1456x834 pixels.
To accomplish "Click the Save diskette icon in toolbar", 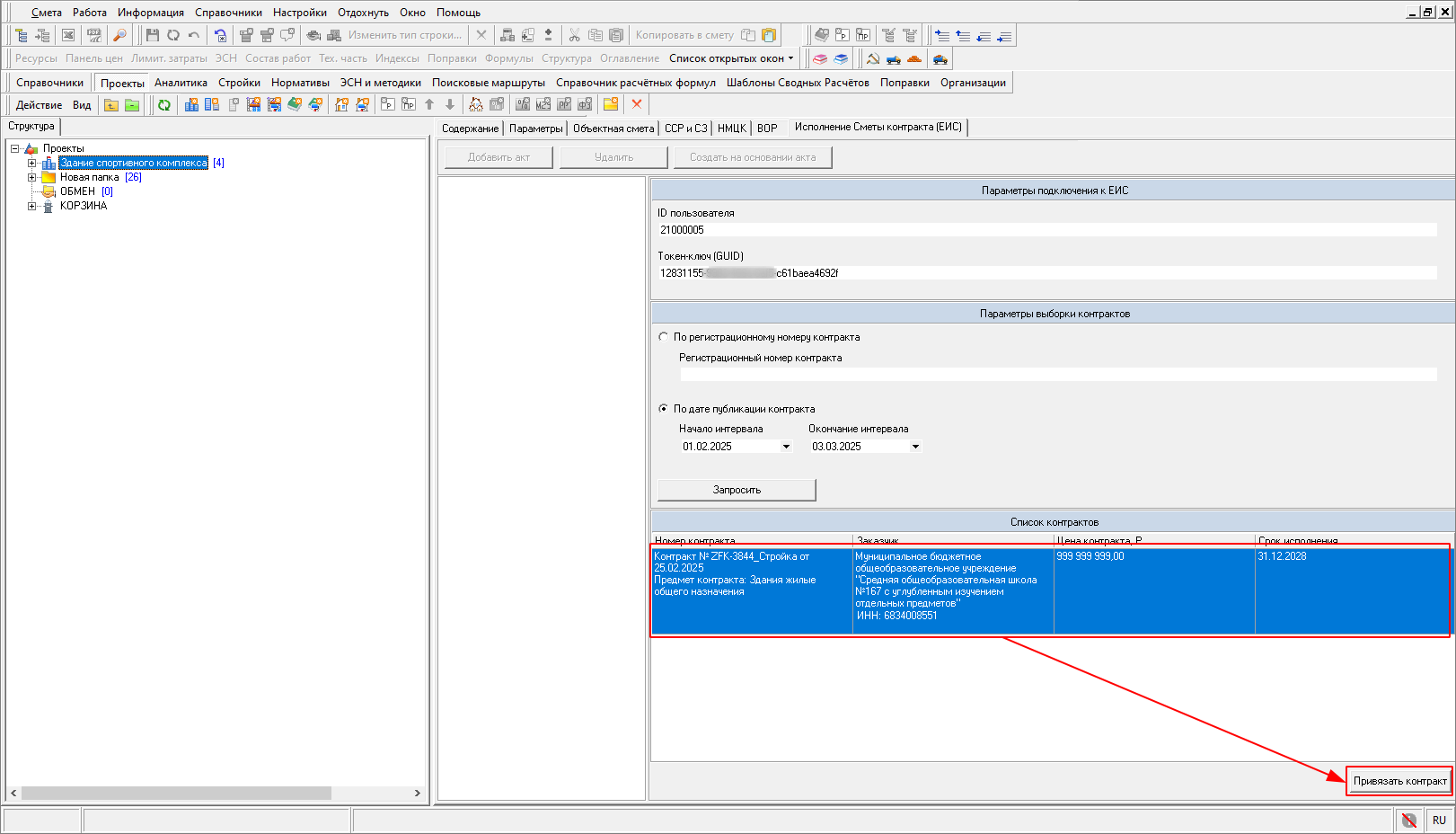I will tap(153, 35).
